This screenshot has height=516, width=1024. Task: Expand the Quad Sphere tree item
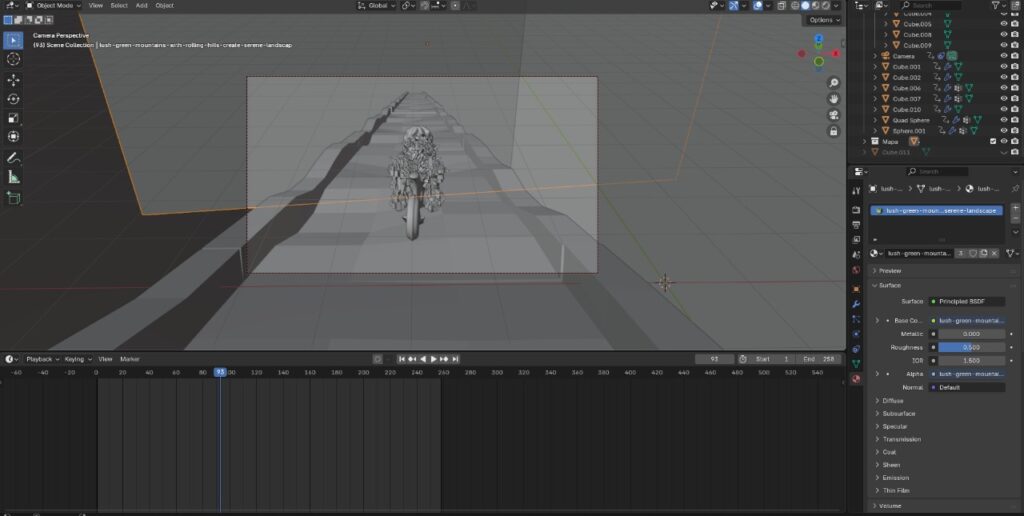coord(876,120)
